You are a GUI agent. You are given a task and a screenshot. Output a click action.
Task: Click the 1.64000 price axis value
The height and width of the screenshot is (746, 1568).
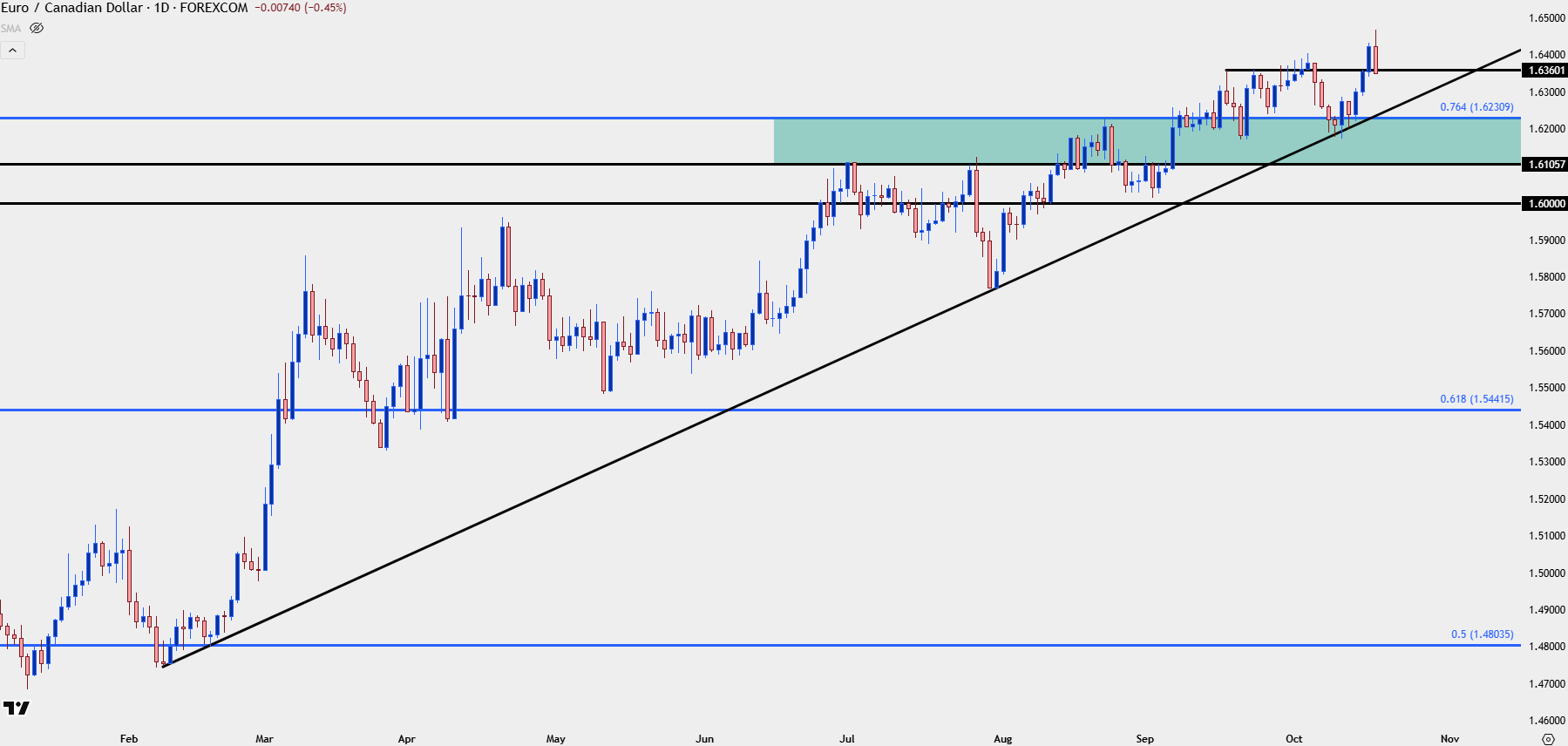[x=1547, y=55]
